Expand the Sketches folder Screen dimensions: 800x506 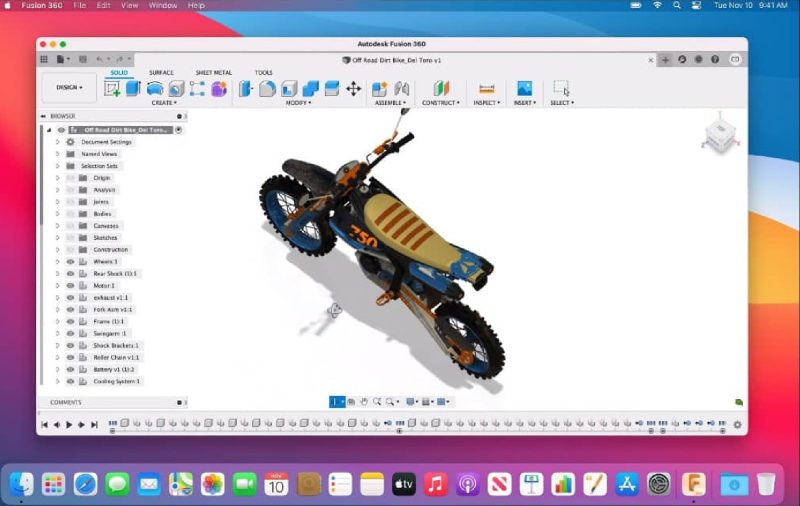[58, 238]
